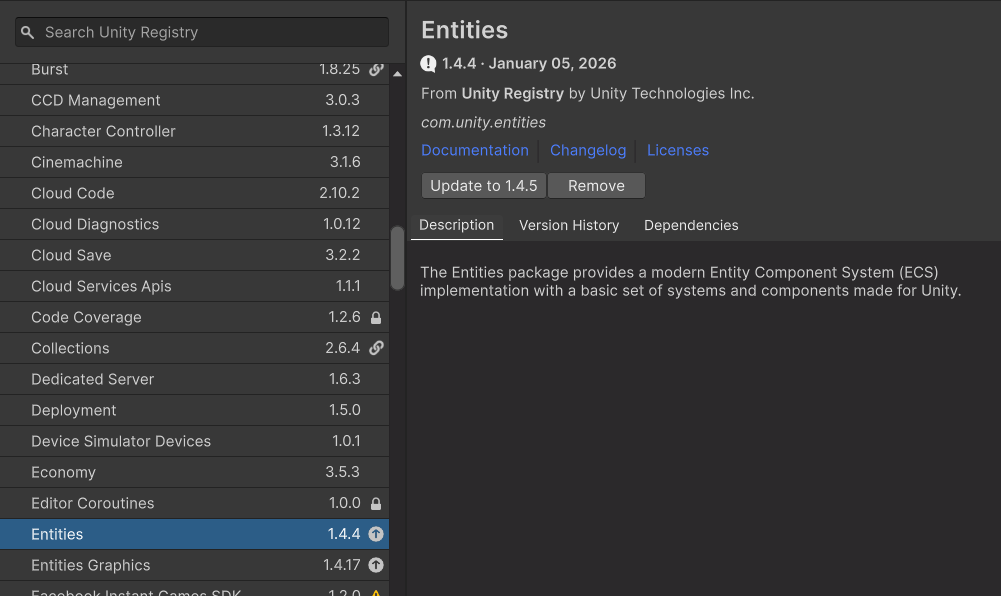
Task: Click the 2.10.2 version of Cloud Code
Action: coord(339,193)
